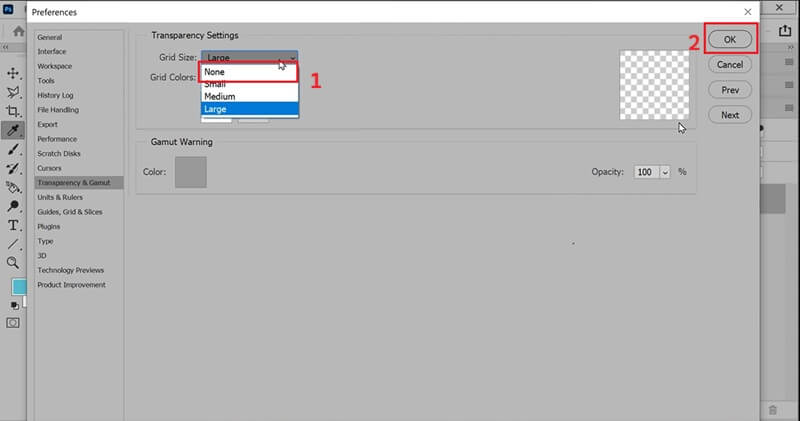Open Type preferences category

tap(45, 241)
